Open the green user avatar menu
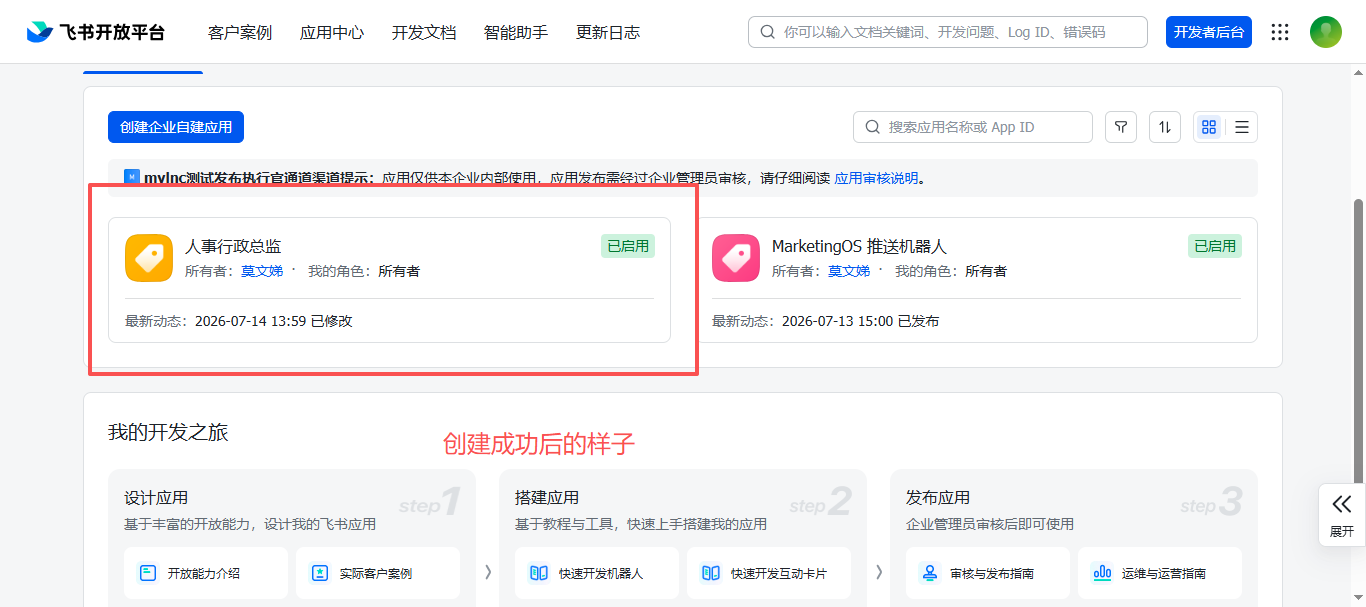The height and width of the screenshot is (607, 1366). pos(1326,32)
